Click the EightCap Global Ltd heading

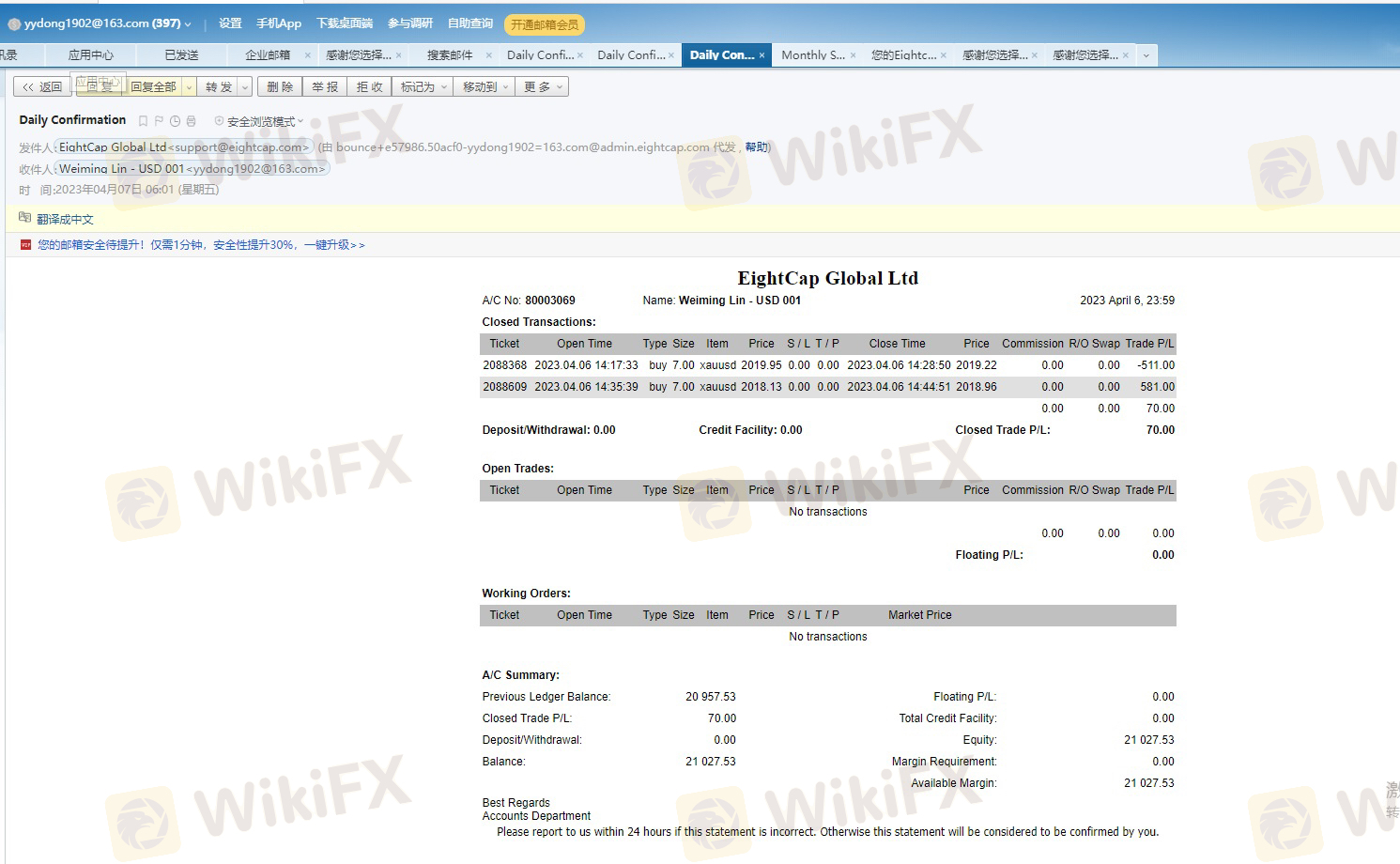pos(827,278)
